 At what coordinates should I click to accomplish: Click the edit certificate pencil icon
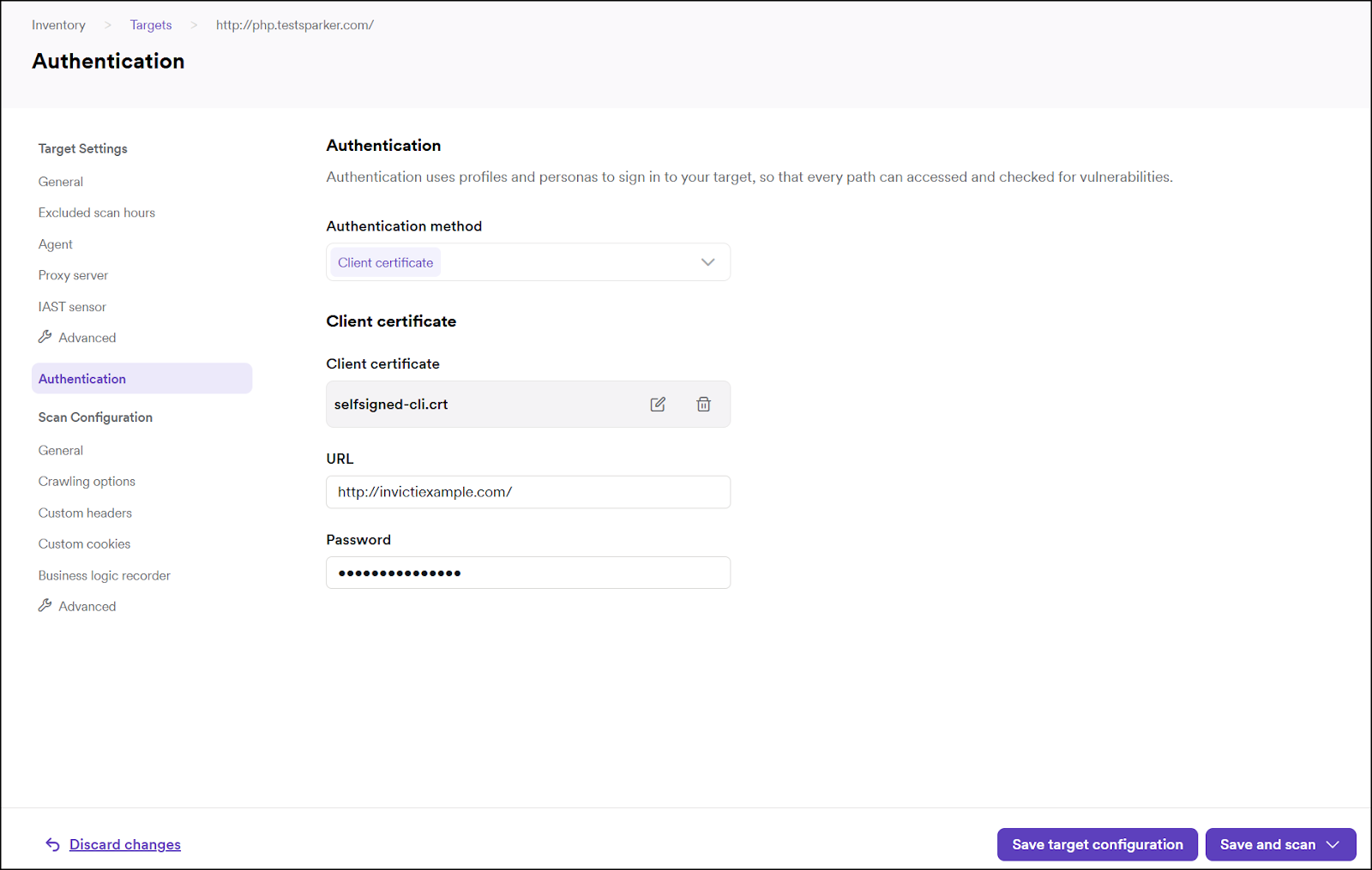[658, 405]
